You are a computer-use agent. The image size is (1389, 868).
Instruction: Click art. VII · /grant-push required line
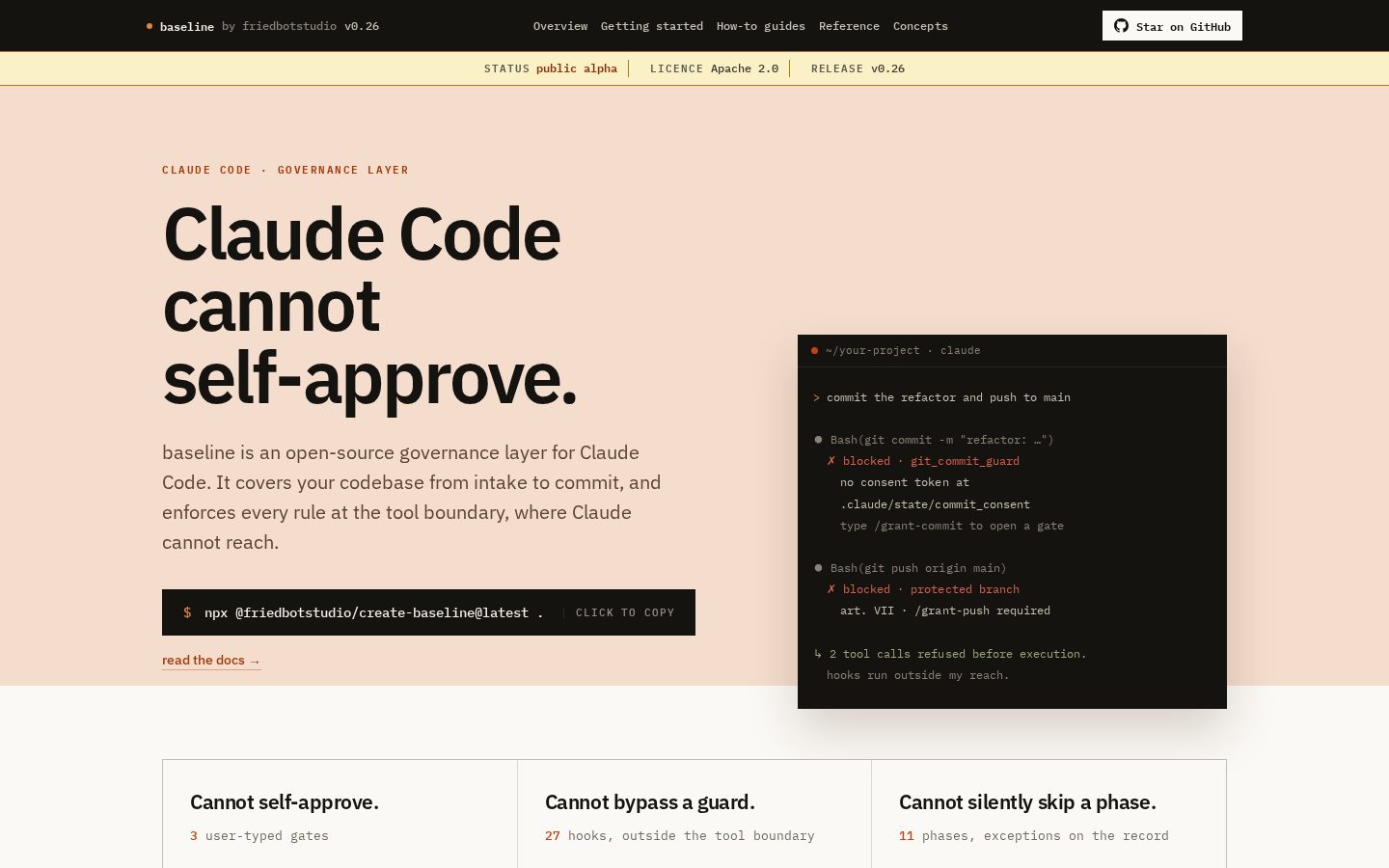pos(945,610)
